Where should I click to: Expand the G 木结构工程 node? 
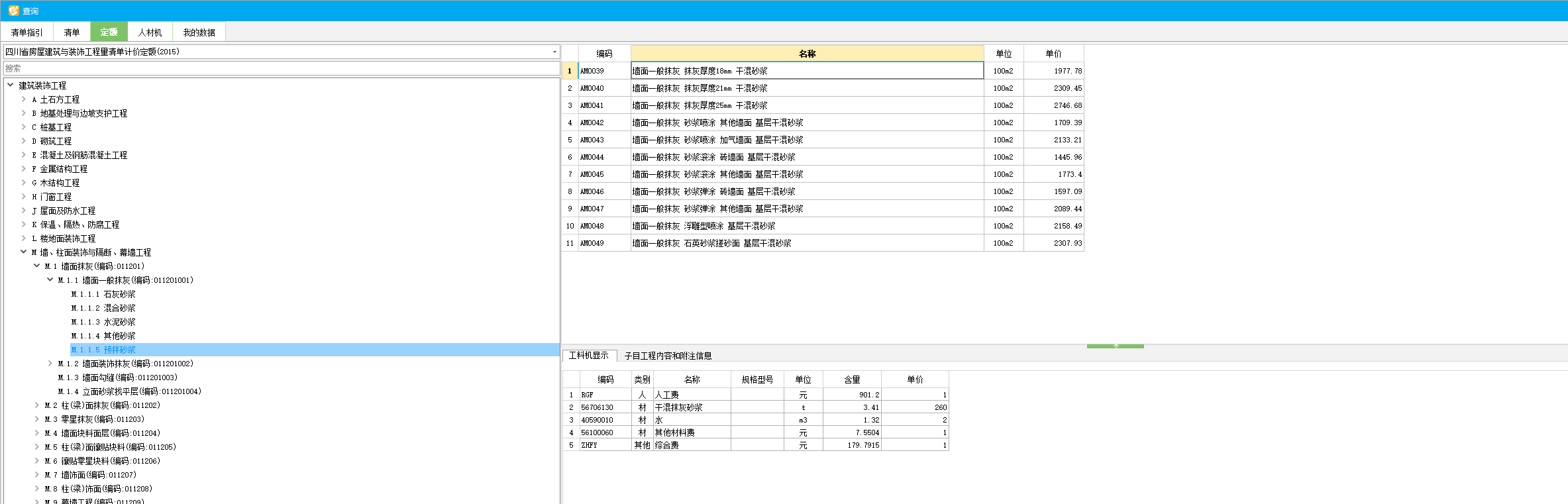tap(24, 183)
